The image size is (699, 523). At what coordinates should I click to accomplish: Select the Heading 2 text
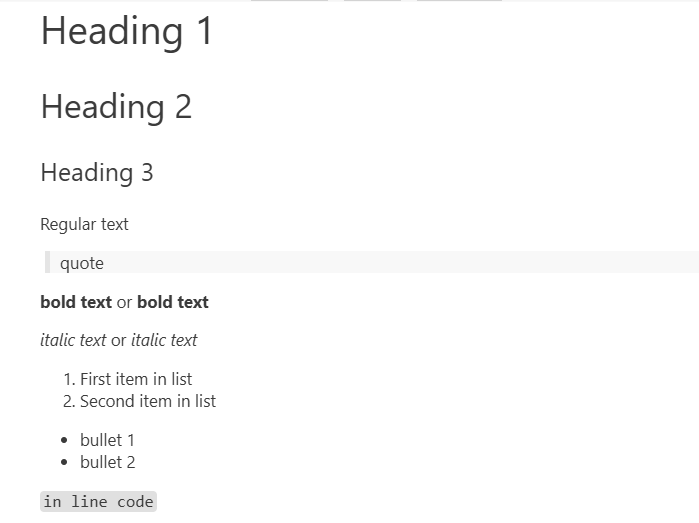point(116,107)
